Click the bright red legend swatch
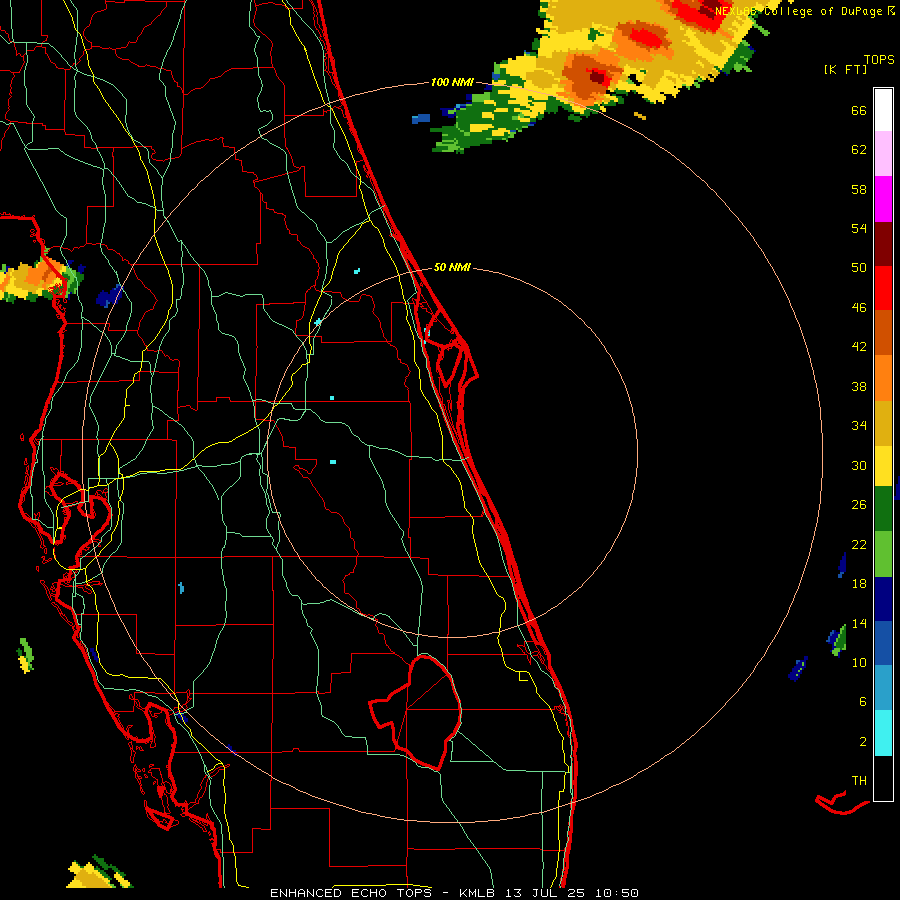Screen dimensions: 900x900 tap(883, 288)
